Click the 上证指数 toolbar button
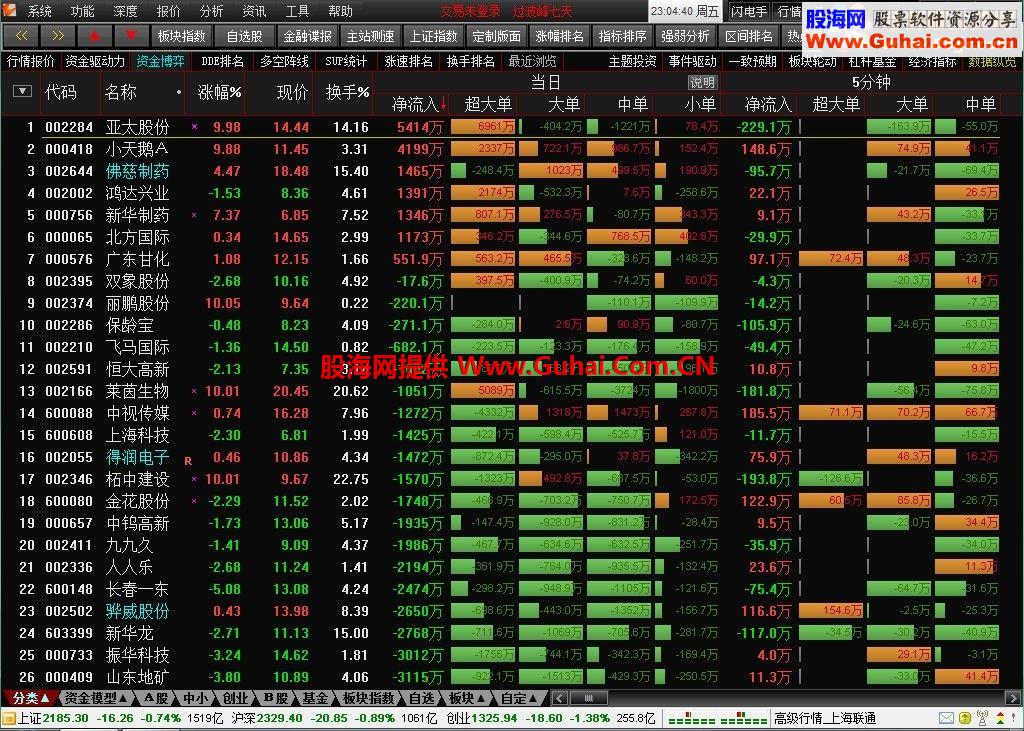The image size is (1024, 731). pyautogui.click(x=434, y=36)
